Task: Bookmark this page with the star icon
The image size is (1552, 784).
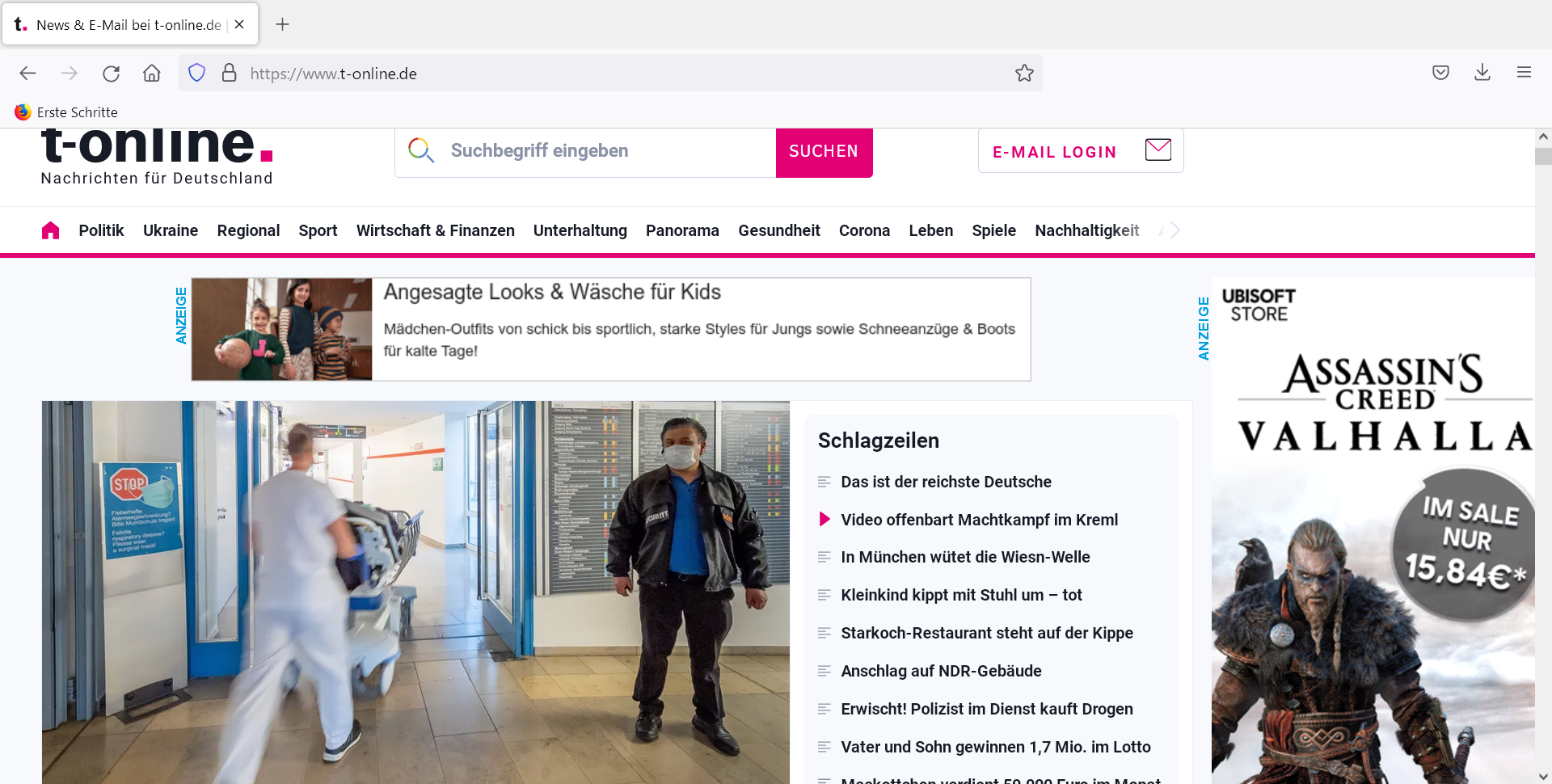Action: click(1024, 74)
